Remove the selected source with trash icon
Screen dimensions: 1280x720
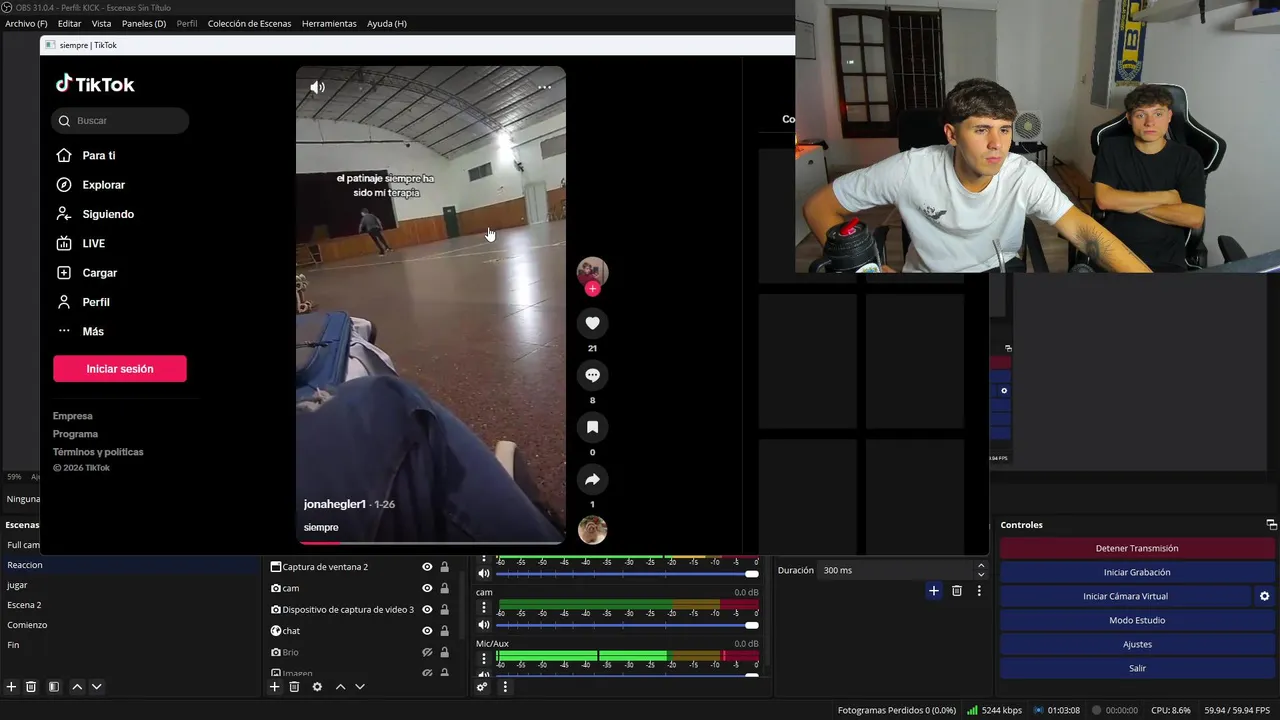tap(294, 687)
